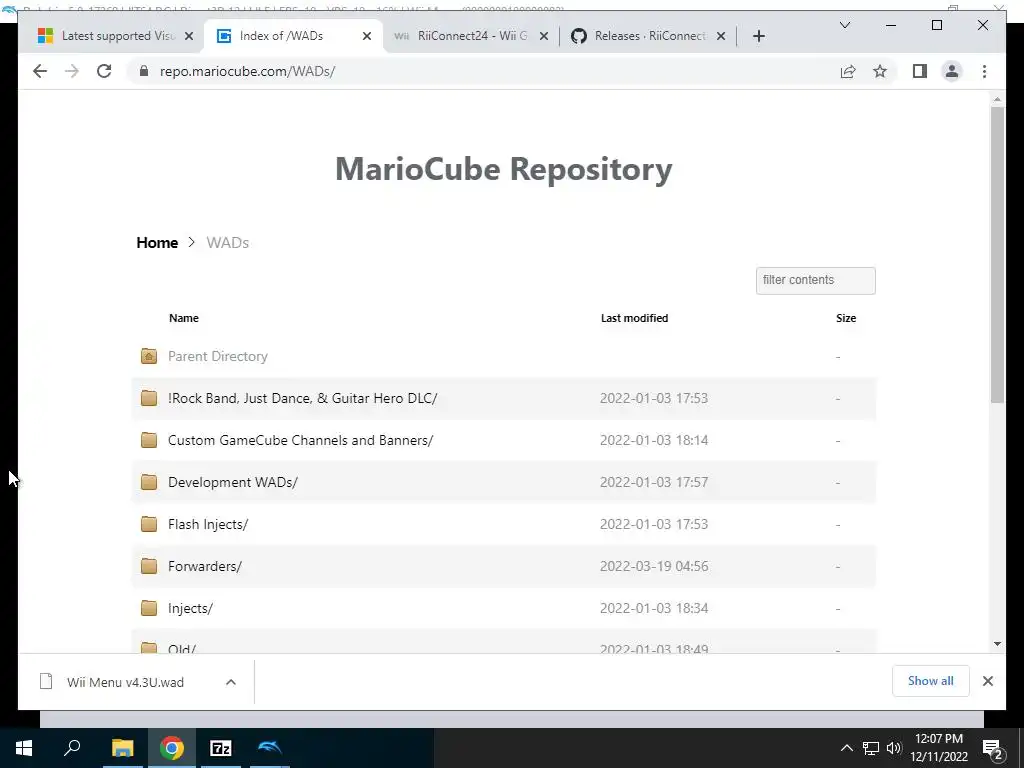The width and height of the screenshot is (1024, 768).
Task: Open the Forwarders folder
Action: (204, 566)
